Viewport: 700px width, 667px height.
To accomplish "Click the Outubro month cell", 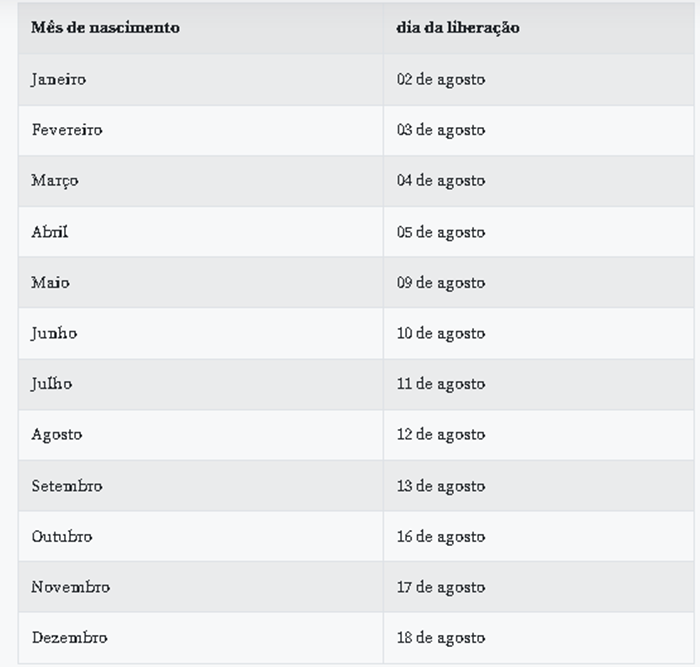I will [61, 537].
